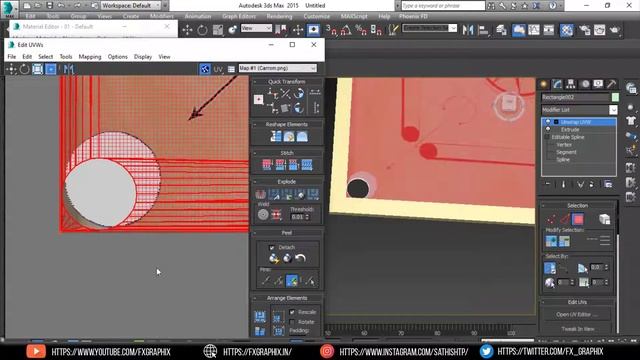Open Tools menu in Edit UVWs

(66, 57)
